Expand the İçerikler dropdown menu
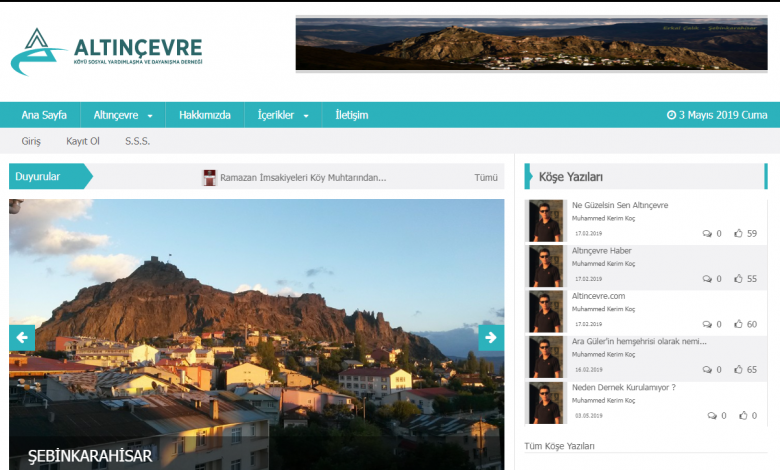780x470 pixels. (283, 115)
